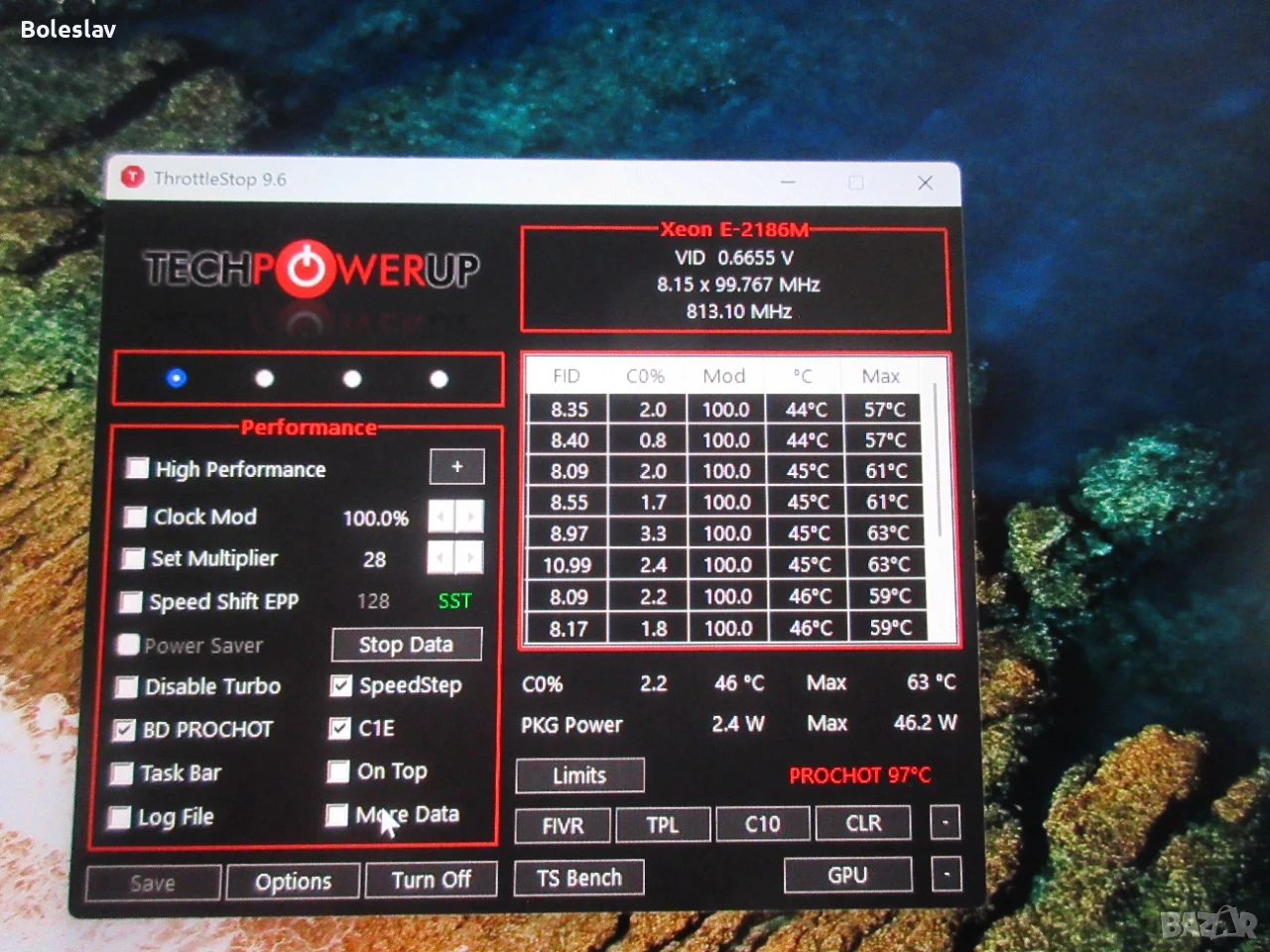Screen dimensions: 1270x952
Task: Click the Mod column header
Action: point(724,376)
